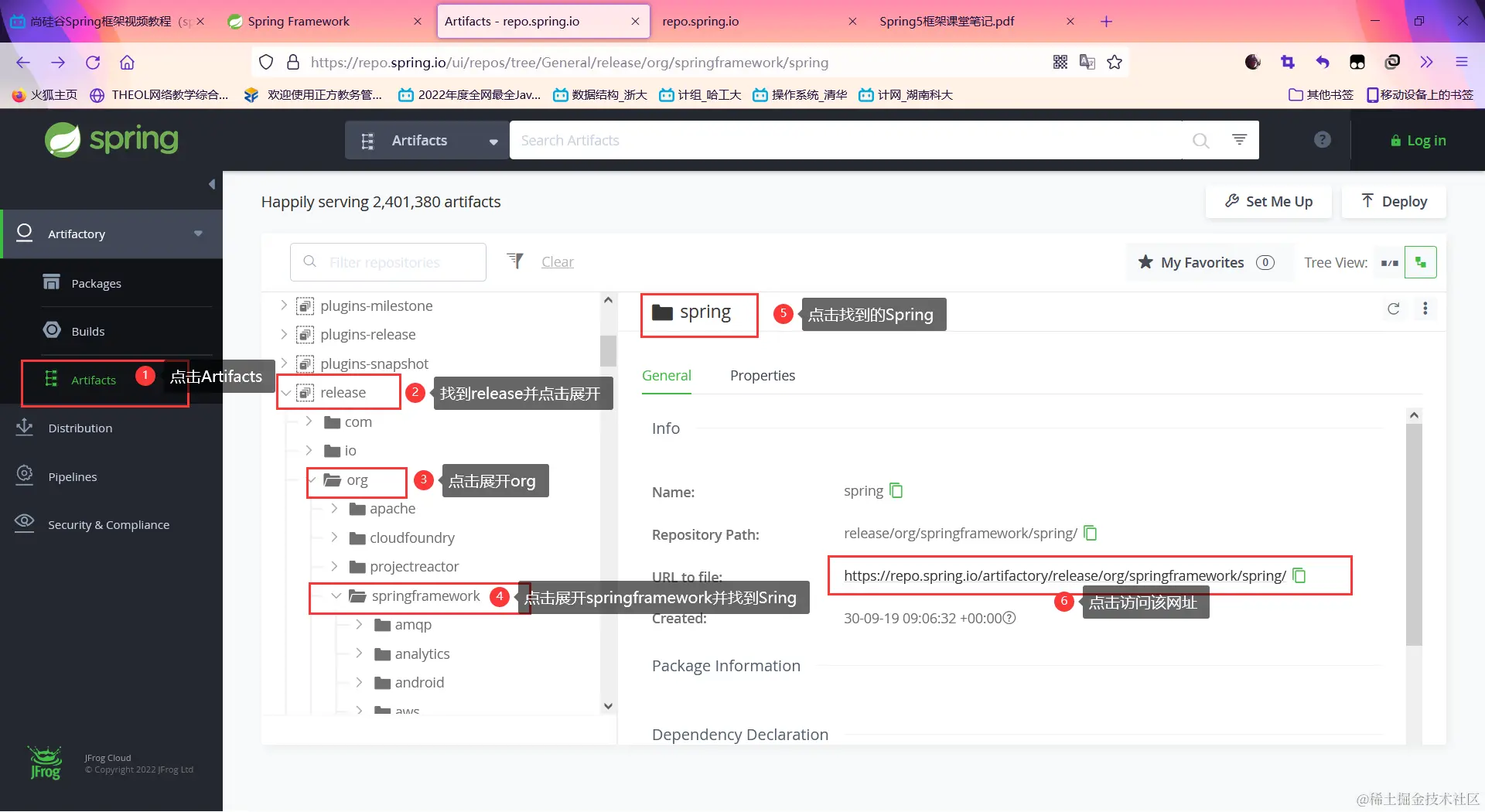Switch to flat tree view toggle
Viewport: 1485px width, 812px height.
coord(1389,263)
